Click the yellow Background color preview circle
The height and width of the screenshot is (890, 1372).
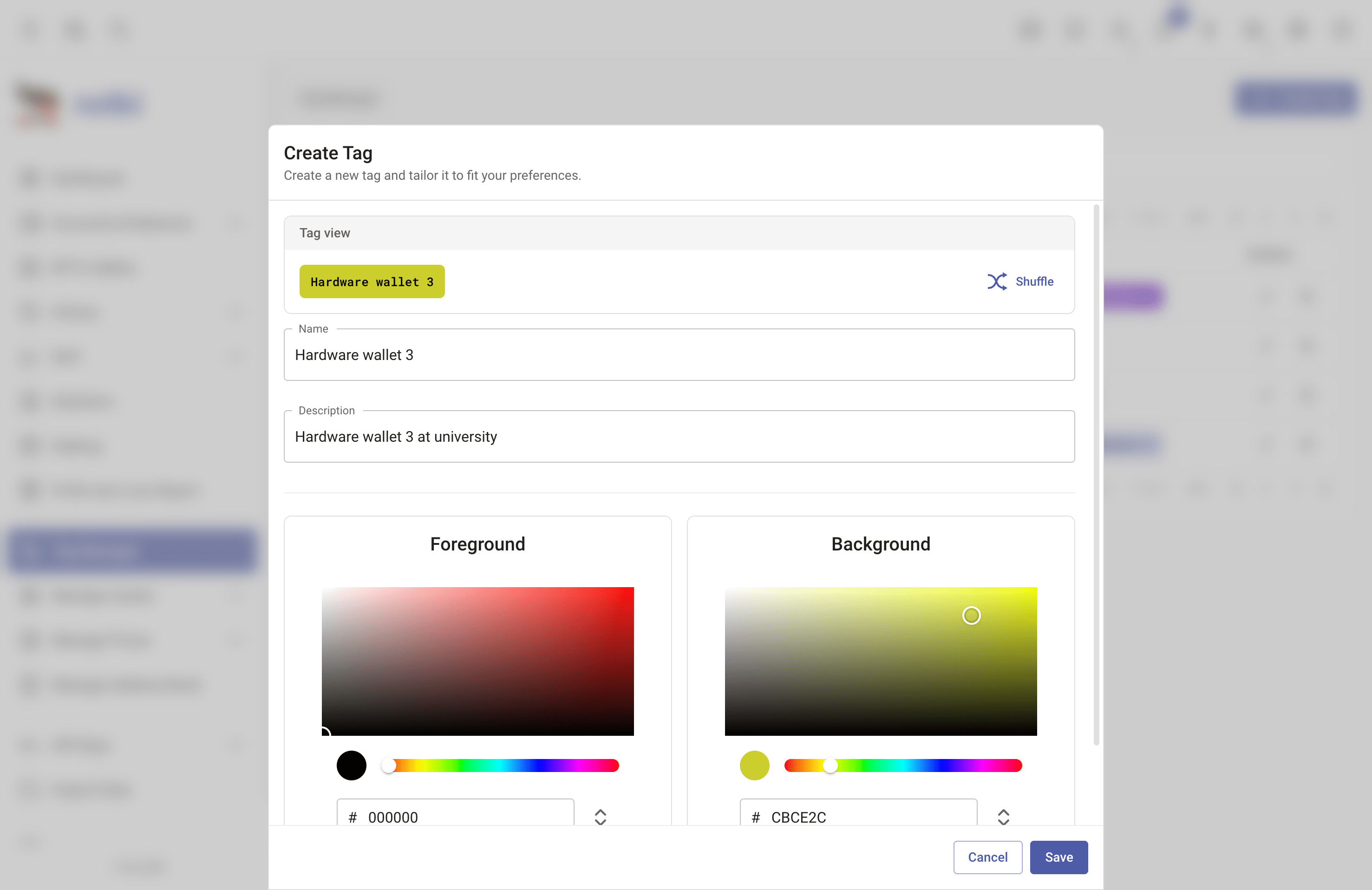754,766
